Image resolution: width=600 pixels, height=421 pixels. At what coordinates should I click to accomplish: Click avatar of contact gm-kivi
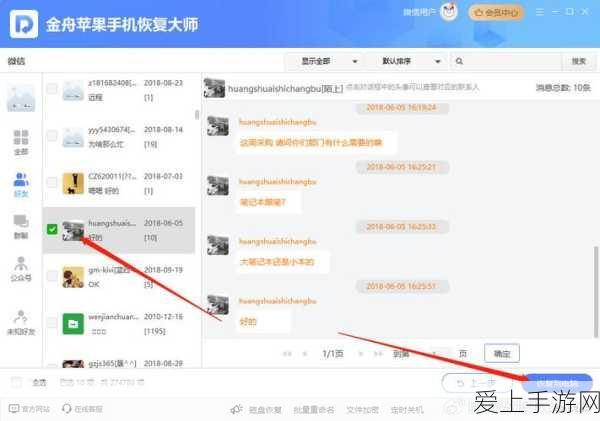coord(73,277)
